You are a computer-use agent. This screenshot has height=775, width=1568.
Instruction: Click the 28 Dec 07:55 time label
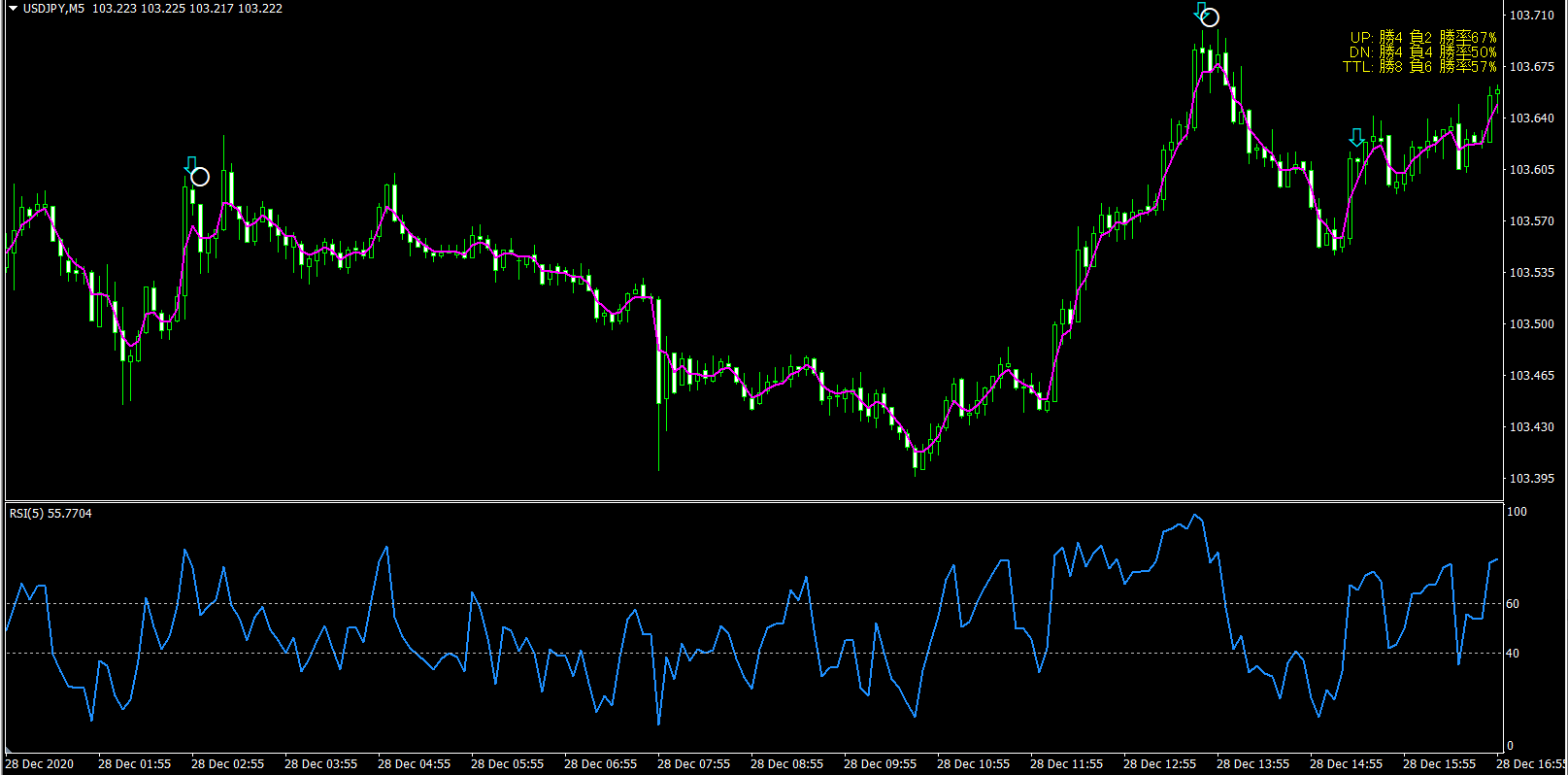click(x=693, y=764)
